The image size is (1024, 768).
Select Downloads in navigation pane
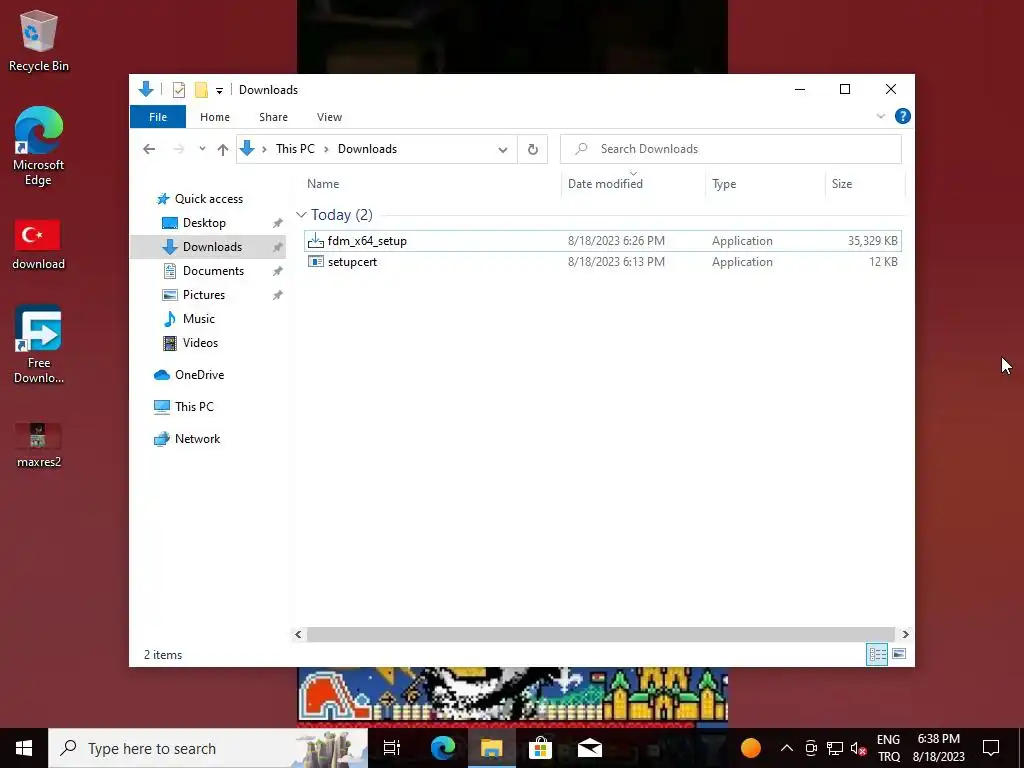click(x=208, y=247)
